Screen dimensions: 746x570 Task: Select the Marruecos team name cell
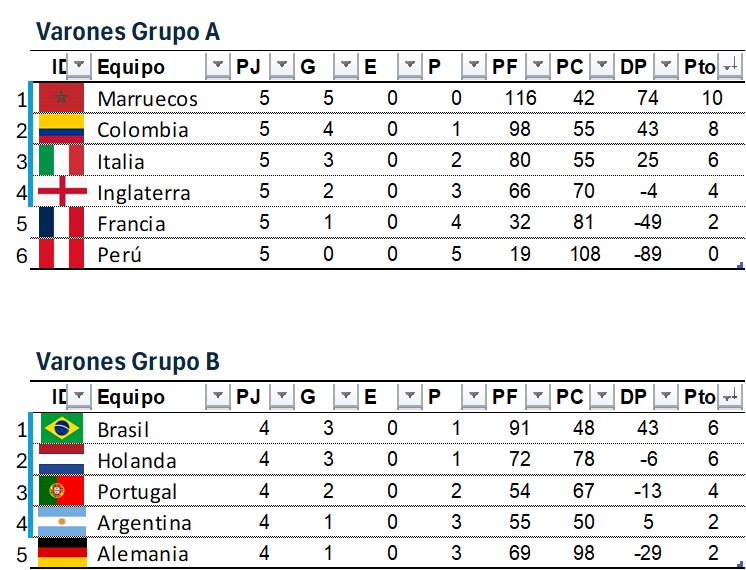(148, 99)
